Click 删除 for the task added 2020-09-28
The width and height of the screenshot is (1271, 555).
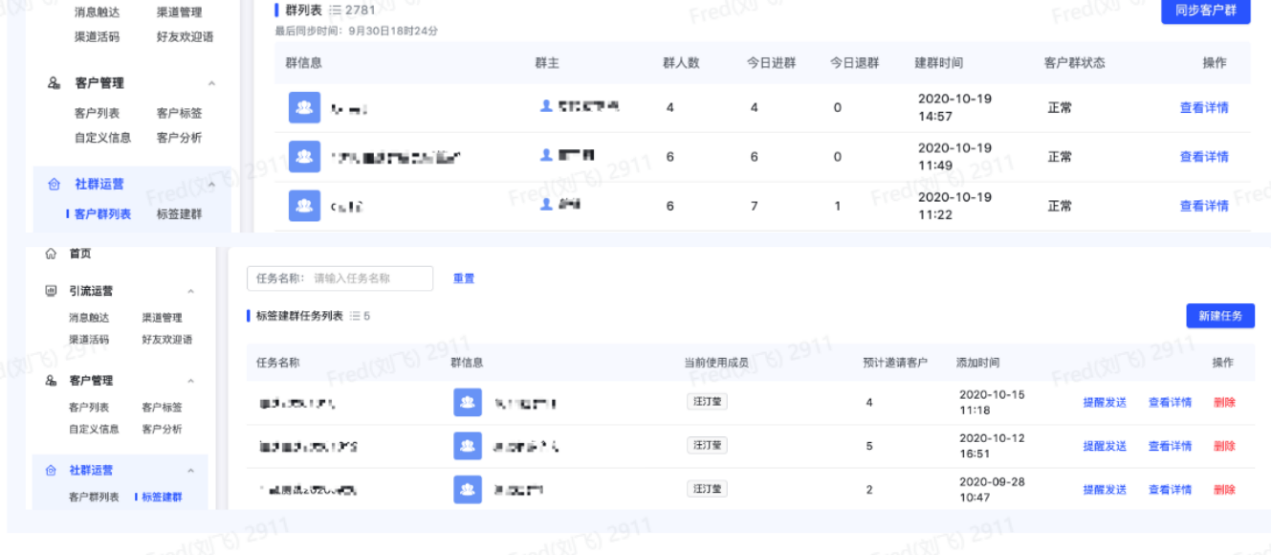(1224, 490)
